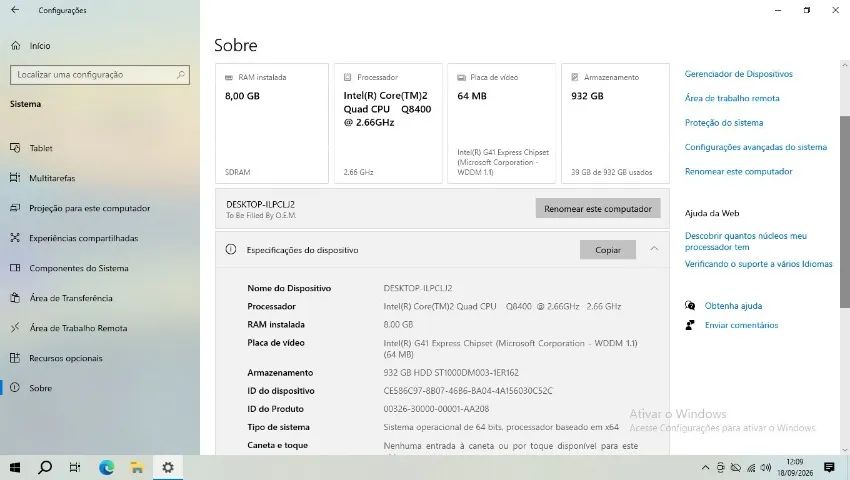
Task: Select Multitarefas menu item
Action: pos(52,178)
